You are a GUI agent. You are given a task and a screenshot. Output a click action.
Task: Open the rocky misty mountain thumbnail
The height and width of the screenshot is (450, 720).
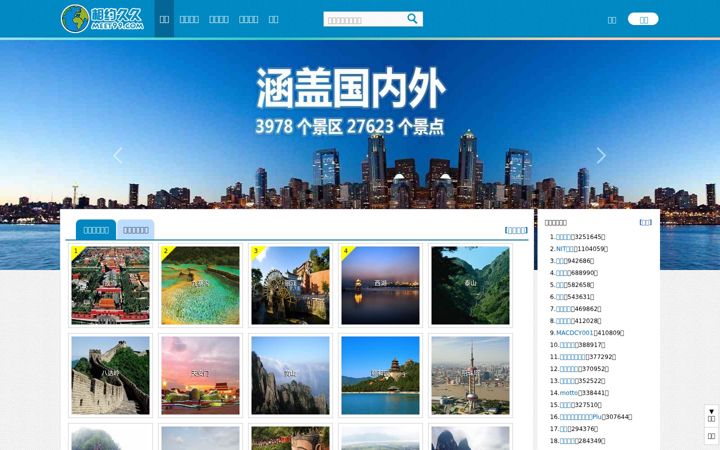tap(290, 375)
